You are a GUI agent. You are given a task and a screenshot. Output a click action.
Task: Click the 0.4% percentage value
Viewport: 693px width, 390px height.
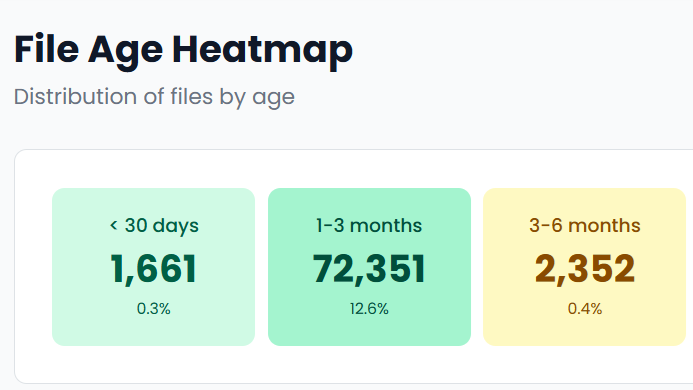pyautogui.click(x=585, y=309)
